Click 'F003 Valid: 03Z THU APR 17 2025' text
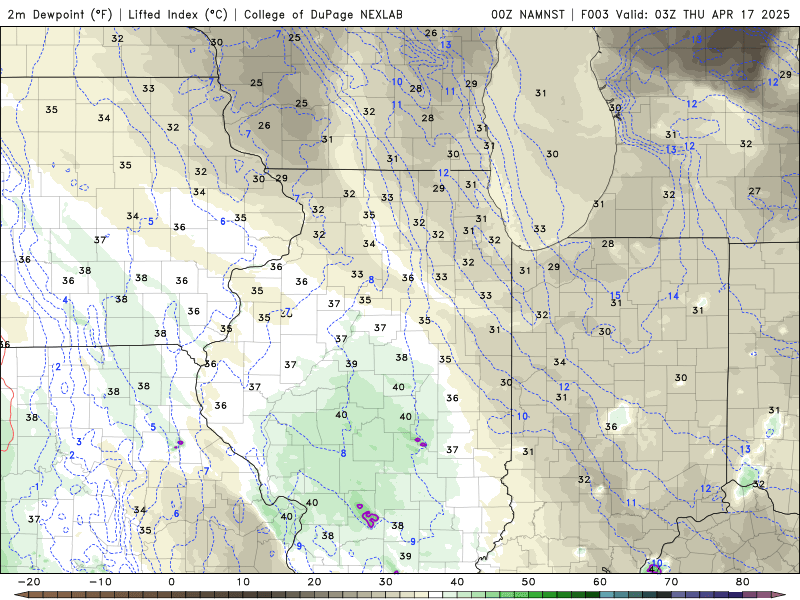 [x=685, y=14]
